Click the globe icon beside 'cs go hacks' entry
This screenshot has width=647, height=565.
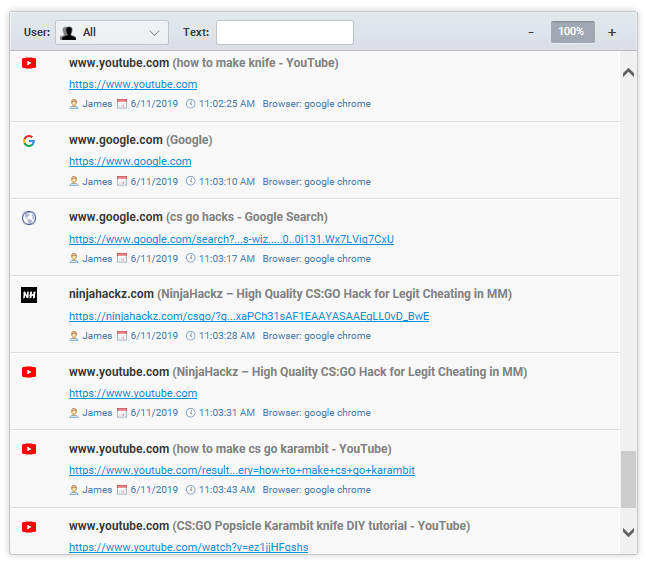click(x=29, y=218)
